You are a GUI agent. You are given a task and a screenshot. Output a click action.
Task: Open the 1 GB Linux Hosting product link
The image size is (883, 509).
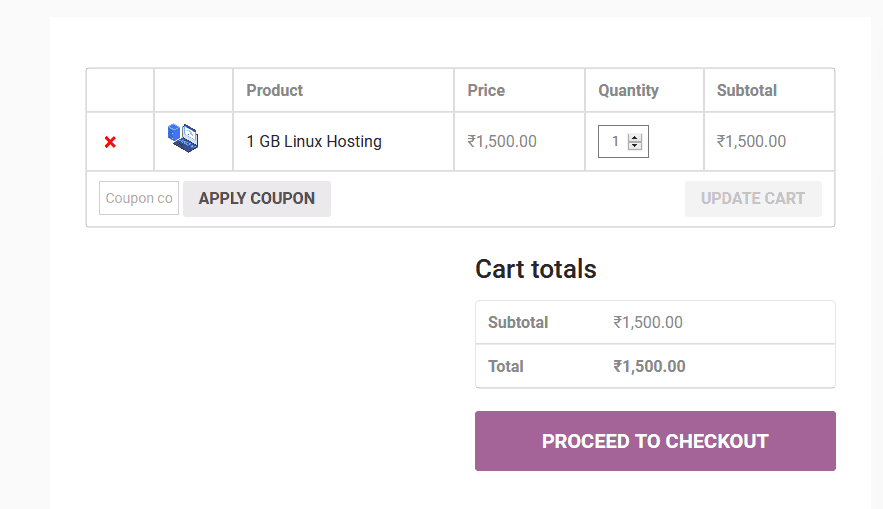[314, 142]
